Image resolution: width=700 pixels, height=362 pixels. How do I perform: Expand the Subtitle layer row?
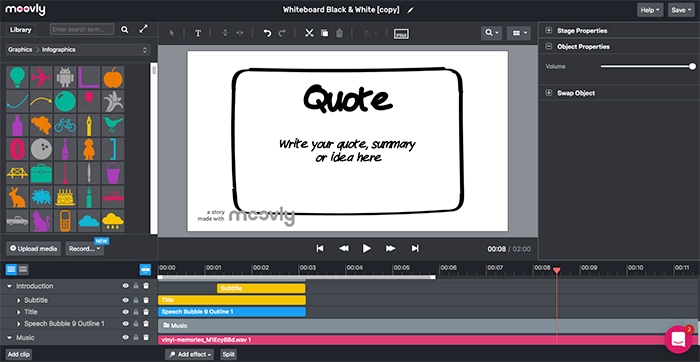pos(19,300)
